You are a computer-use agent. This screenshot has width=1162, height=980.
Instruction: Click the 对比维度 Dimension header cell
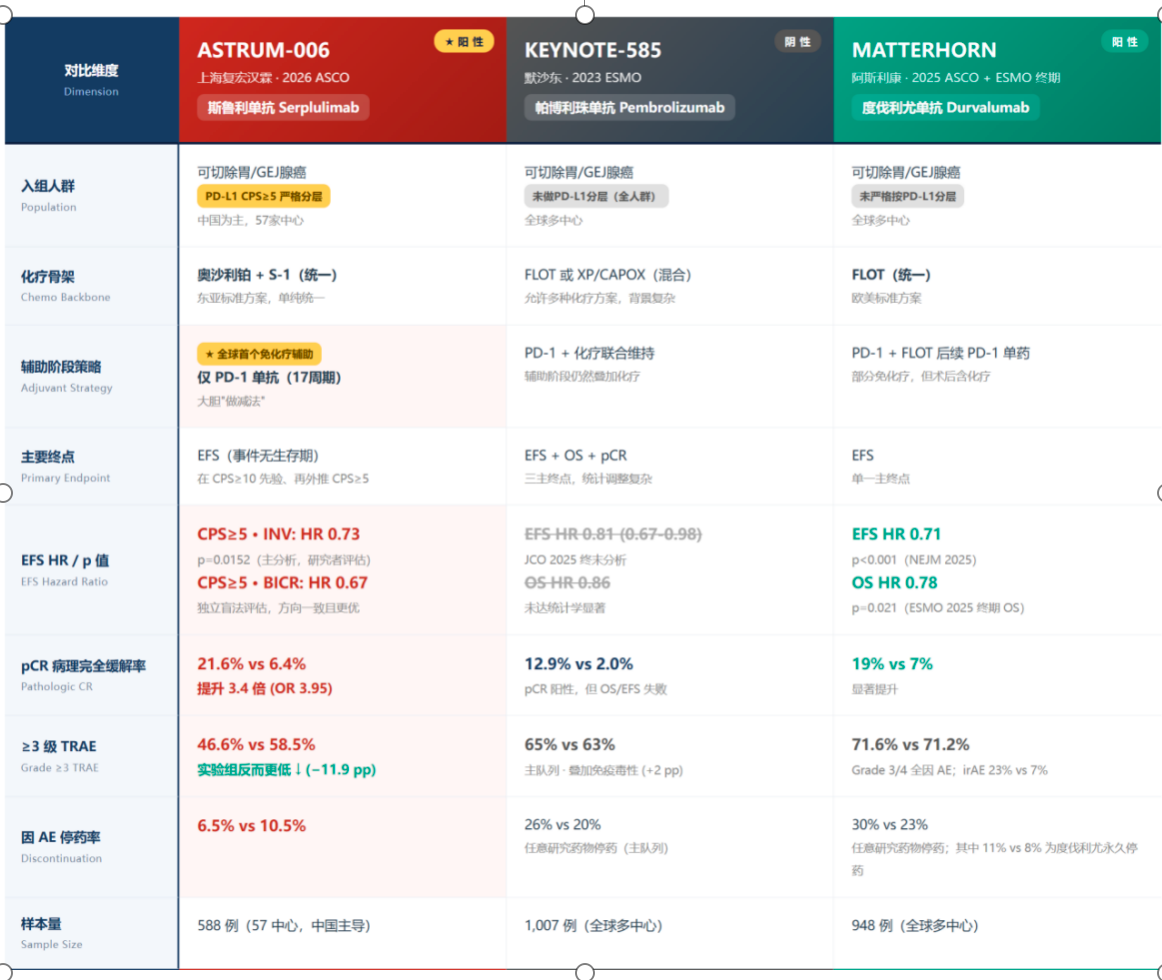pyautogui.click(x=91, y=79)
